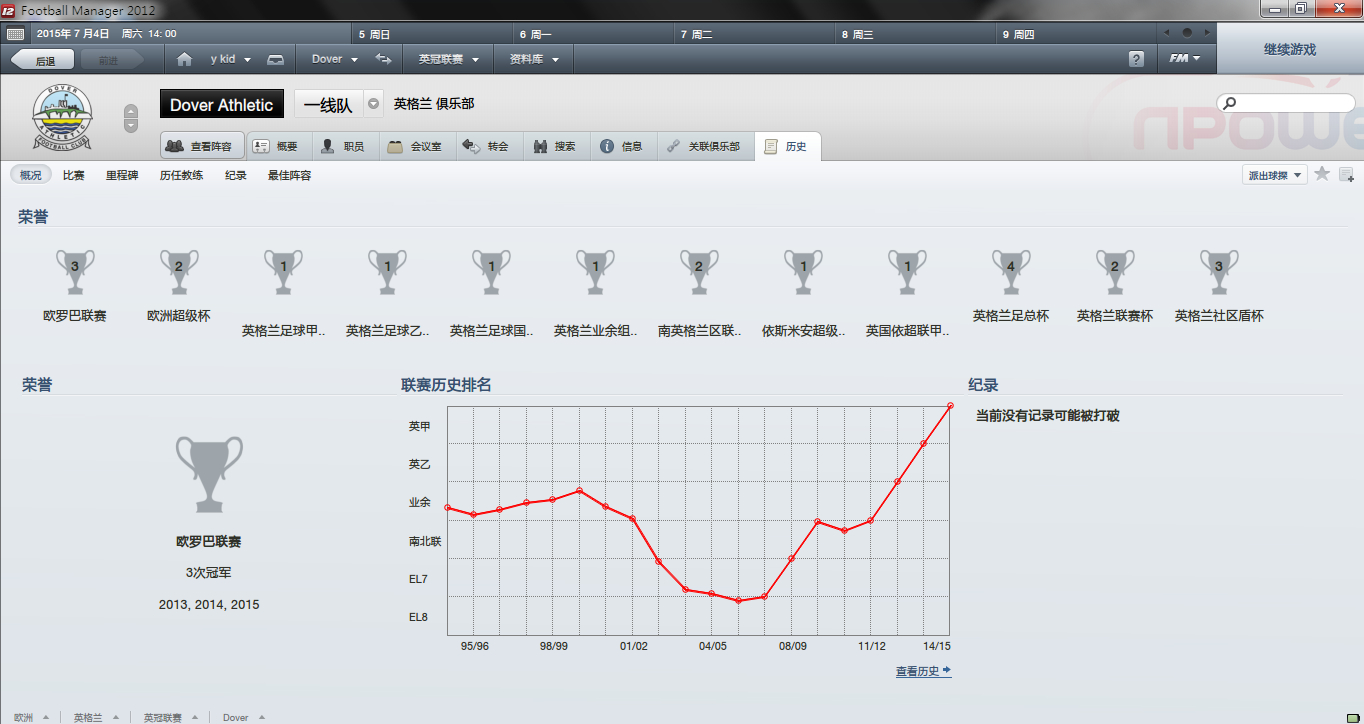Open the 职员 tab
Viewport: 1364px width, 724px height.
(343, 146)
